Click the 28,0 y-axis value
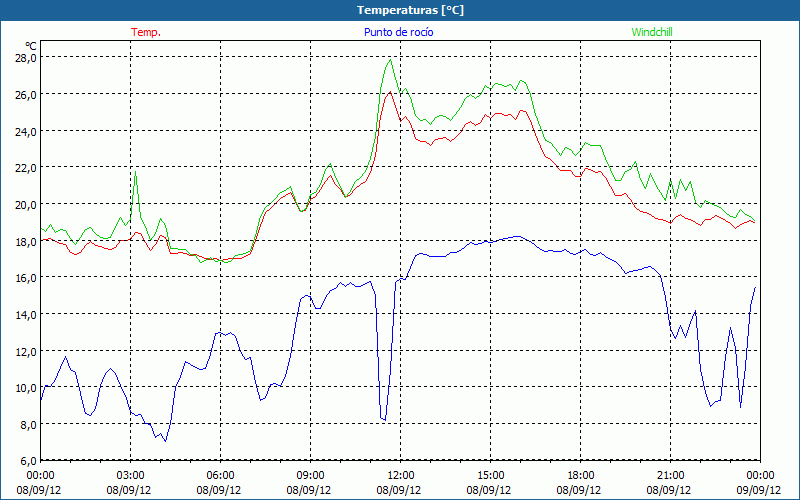800x500 pixels. tap(26, 58)
